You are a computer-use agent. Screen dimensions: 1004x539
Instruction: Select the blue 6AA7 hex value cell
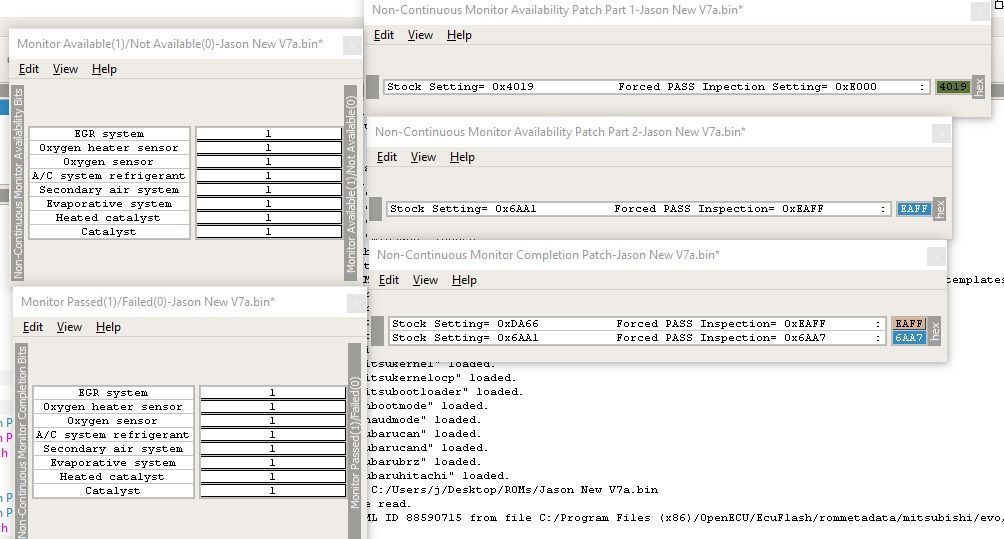coord(909,338)
